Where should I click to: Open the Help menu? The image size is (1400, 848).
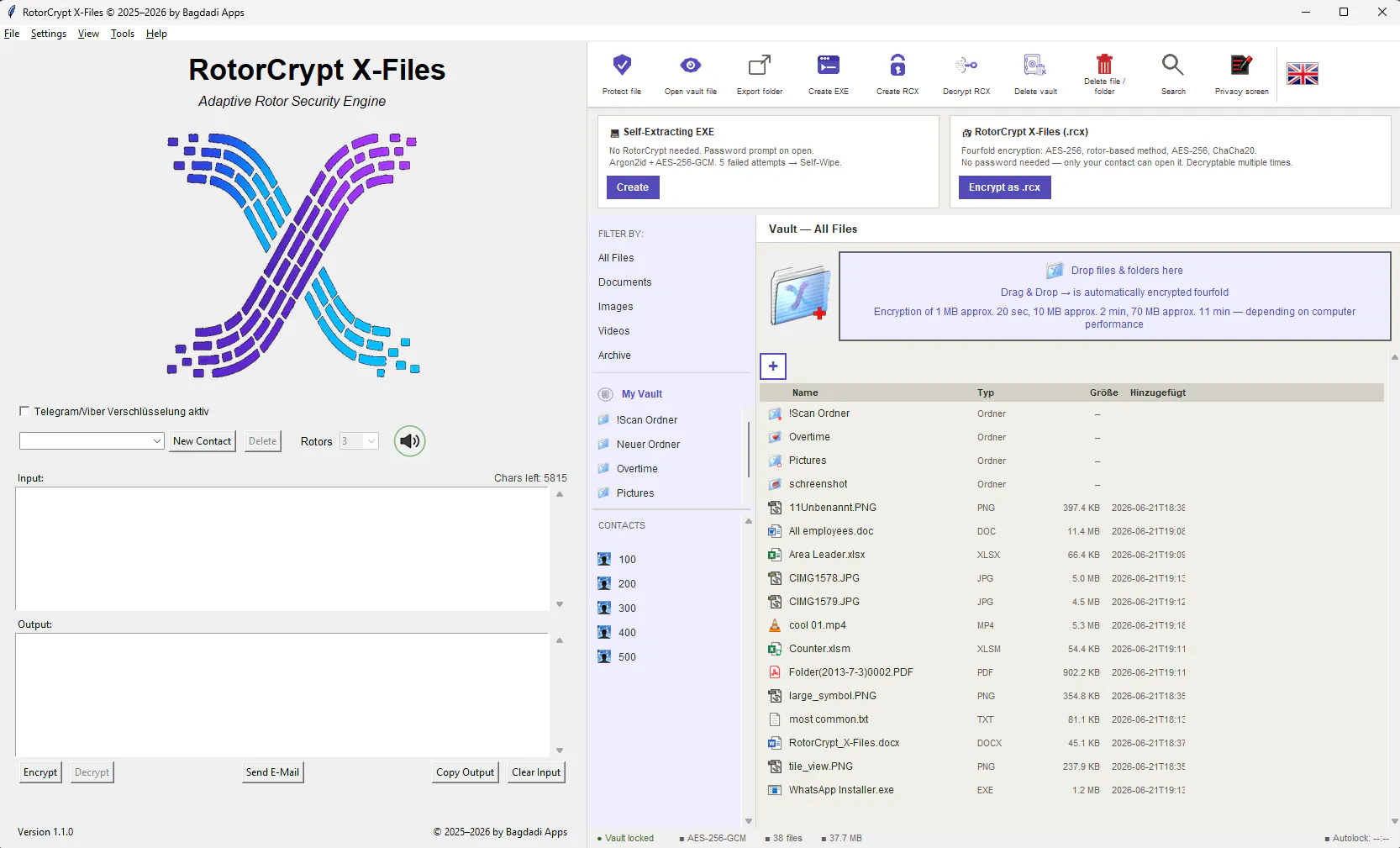[156, 34]
